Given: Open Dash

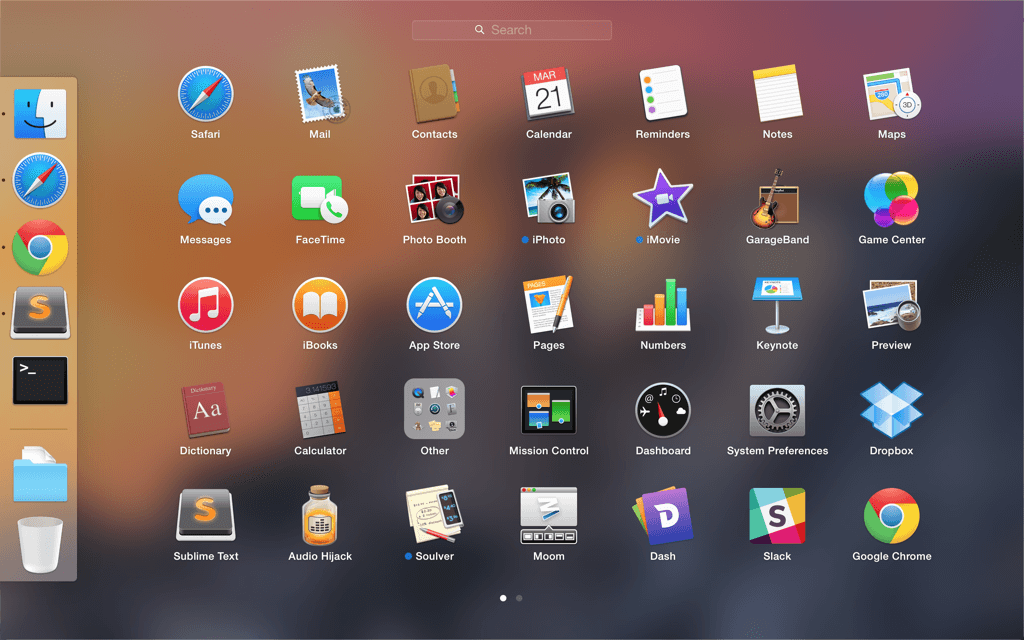Looking at the screenshot, I should click(x=663, y=515).
